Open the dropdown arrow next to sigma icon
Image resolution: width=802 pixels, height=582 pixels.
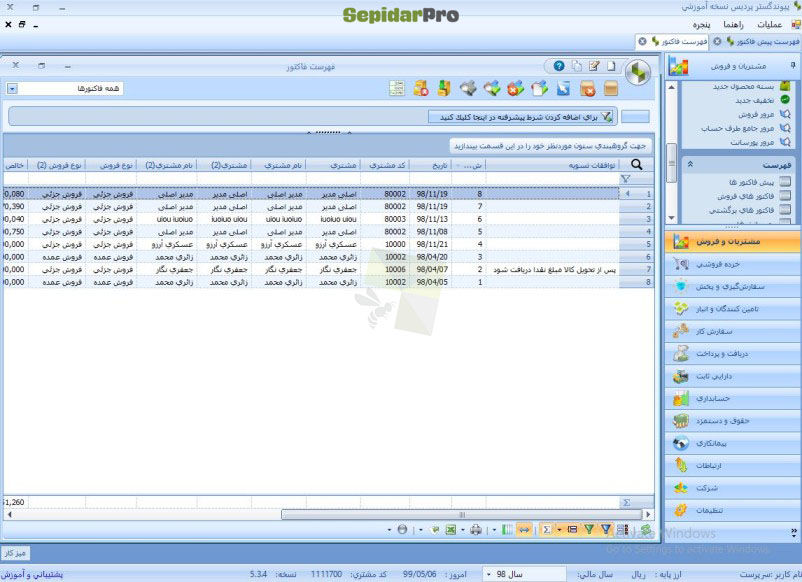(559, 530)
